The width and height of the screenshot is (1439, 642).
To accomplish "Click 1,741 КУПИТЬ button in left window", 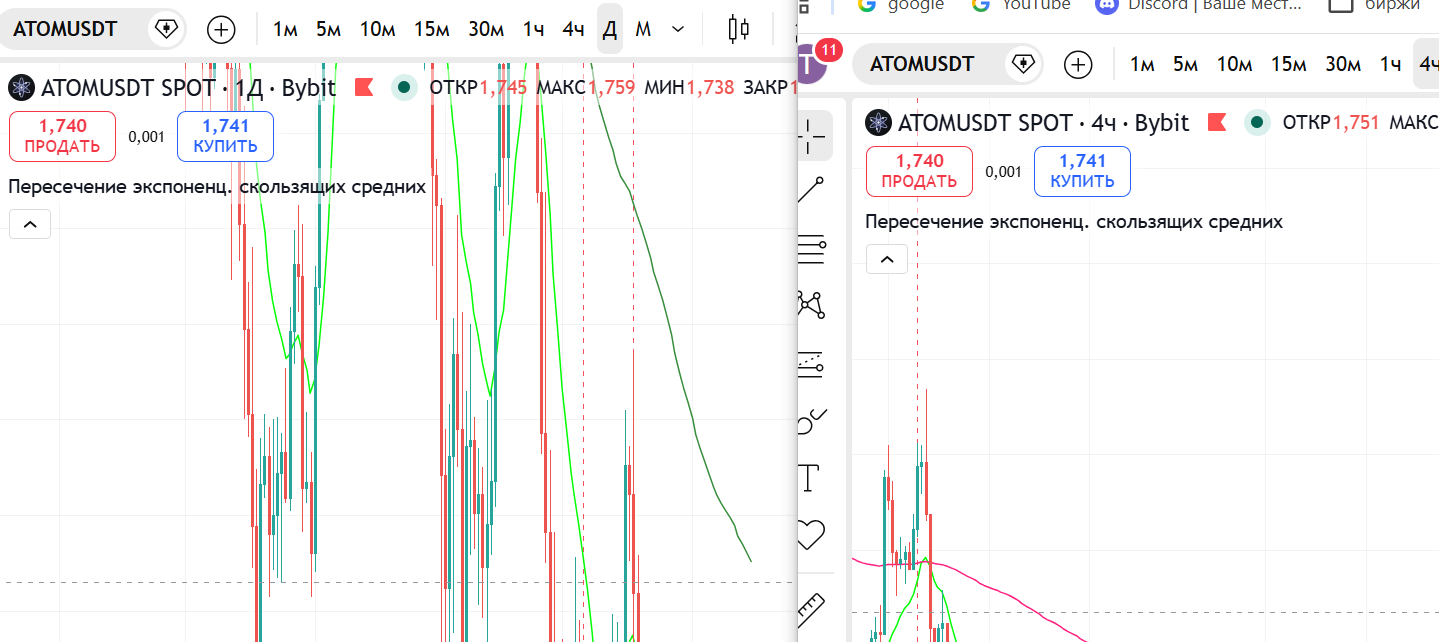I will pyautogui.click(x=225, y=137).
